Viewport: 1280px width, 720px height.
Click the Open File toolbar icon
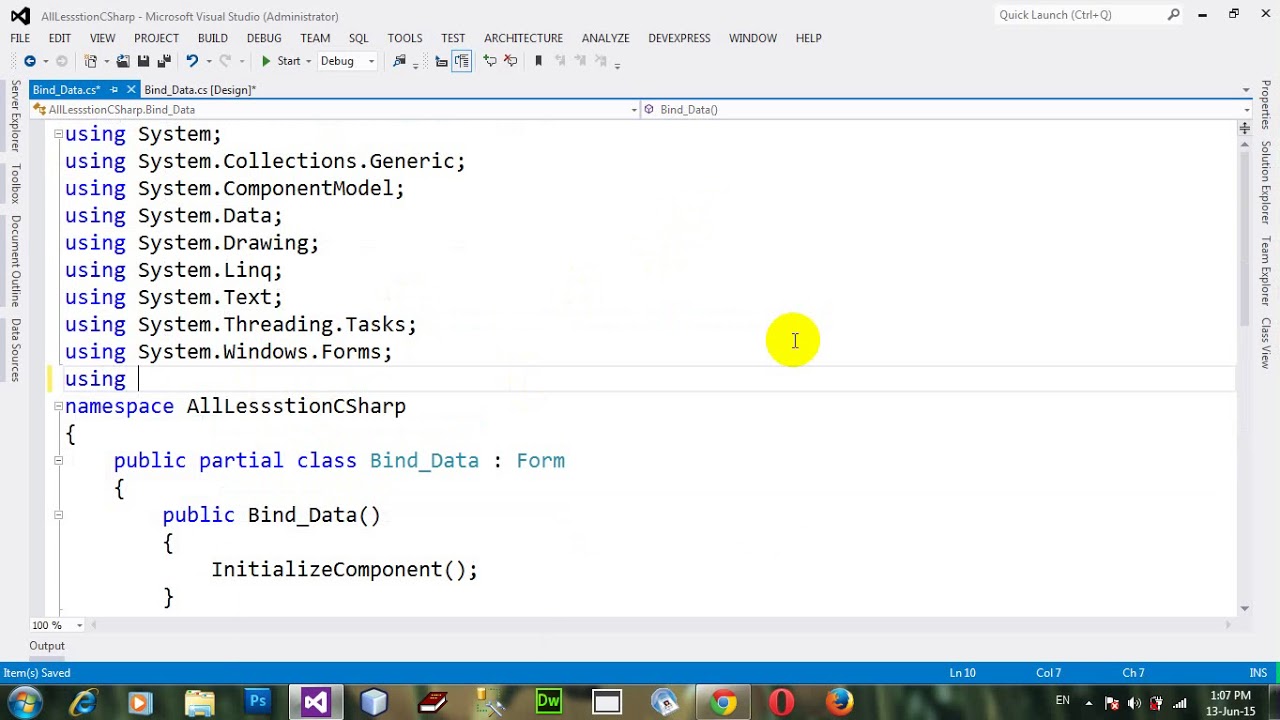tap(123, 61)
